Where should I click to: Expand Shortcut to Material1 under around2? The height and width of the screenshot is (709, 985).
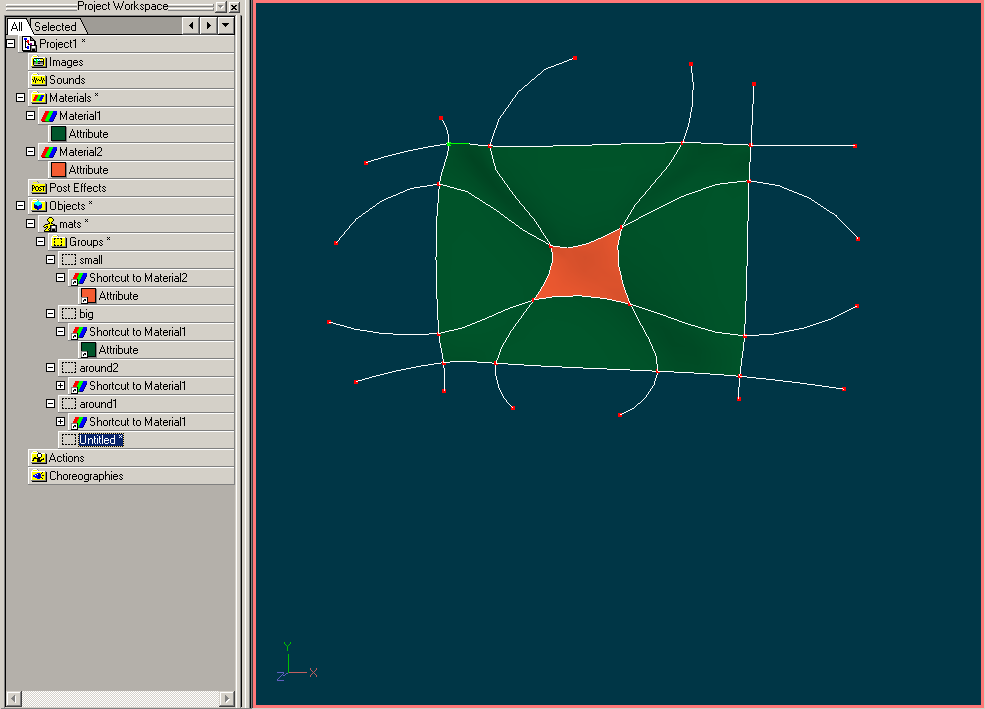click(61, 386)
